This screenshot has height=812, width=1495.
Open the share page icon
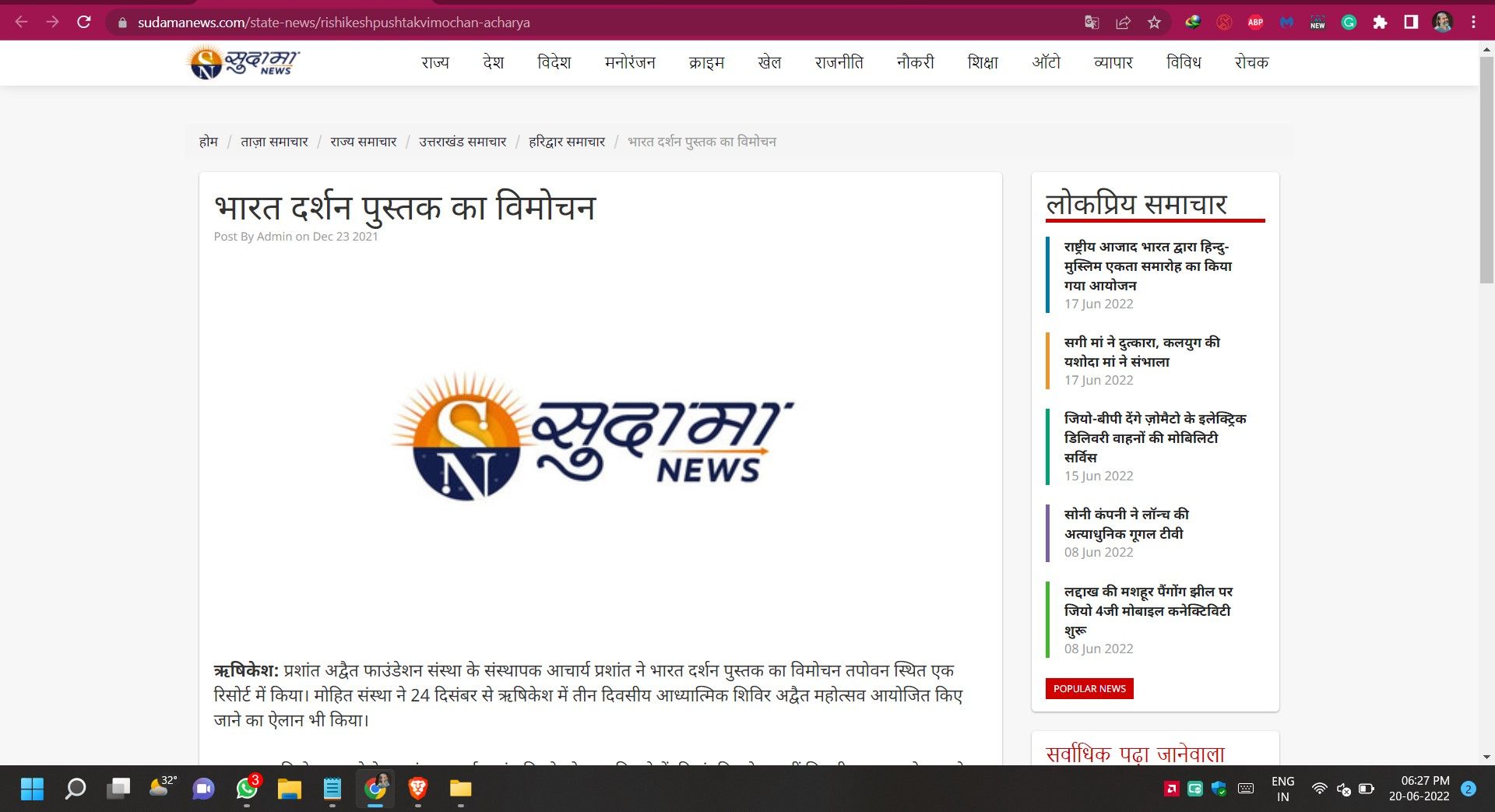click(x=1123, y=23)
